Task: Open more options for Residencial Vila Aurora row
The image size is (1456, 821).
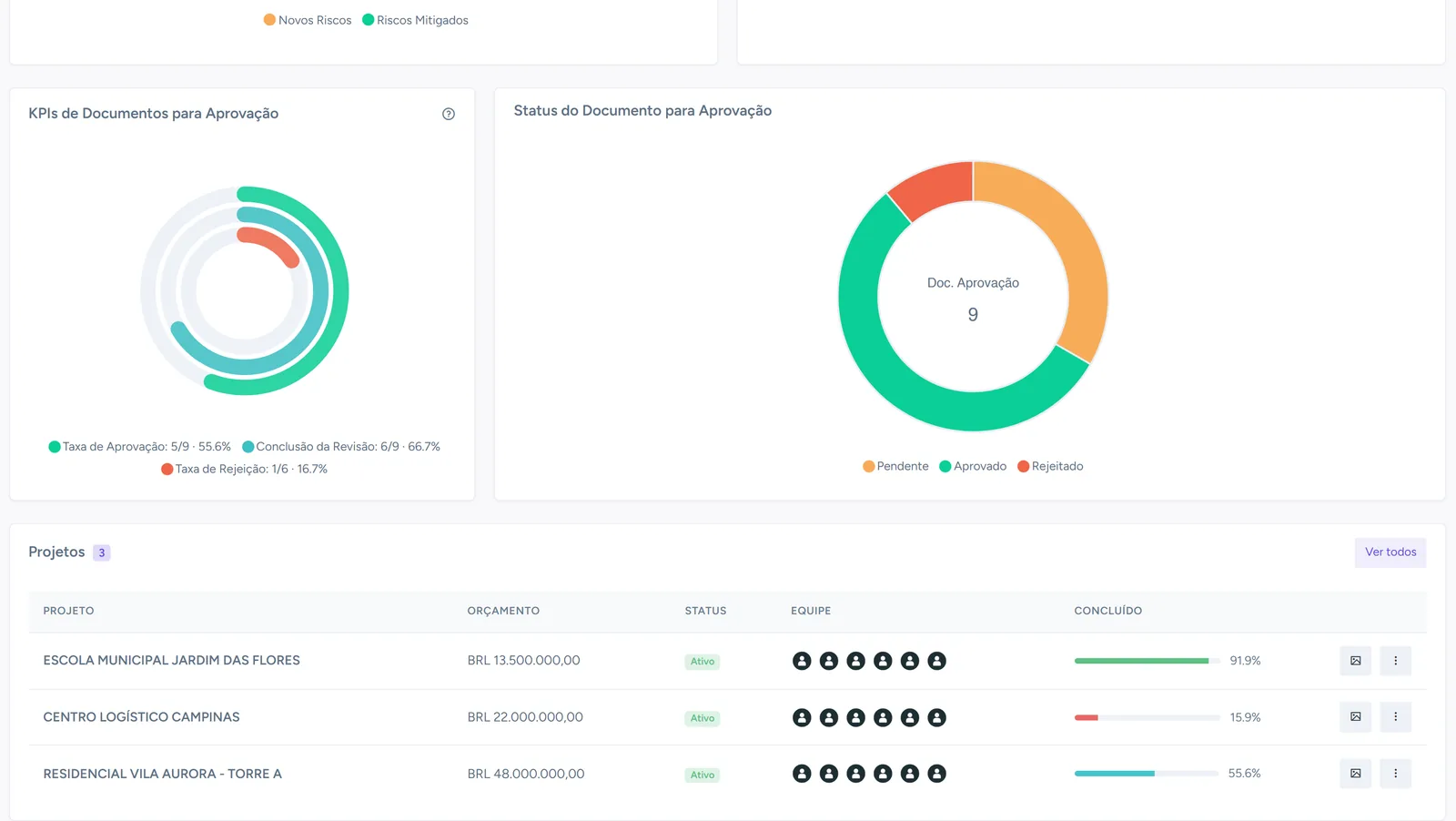Action: pyautogui.click(x=1395, y=774)
